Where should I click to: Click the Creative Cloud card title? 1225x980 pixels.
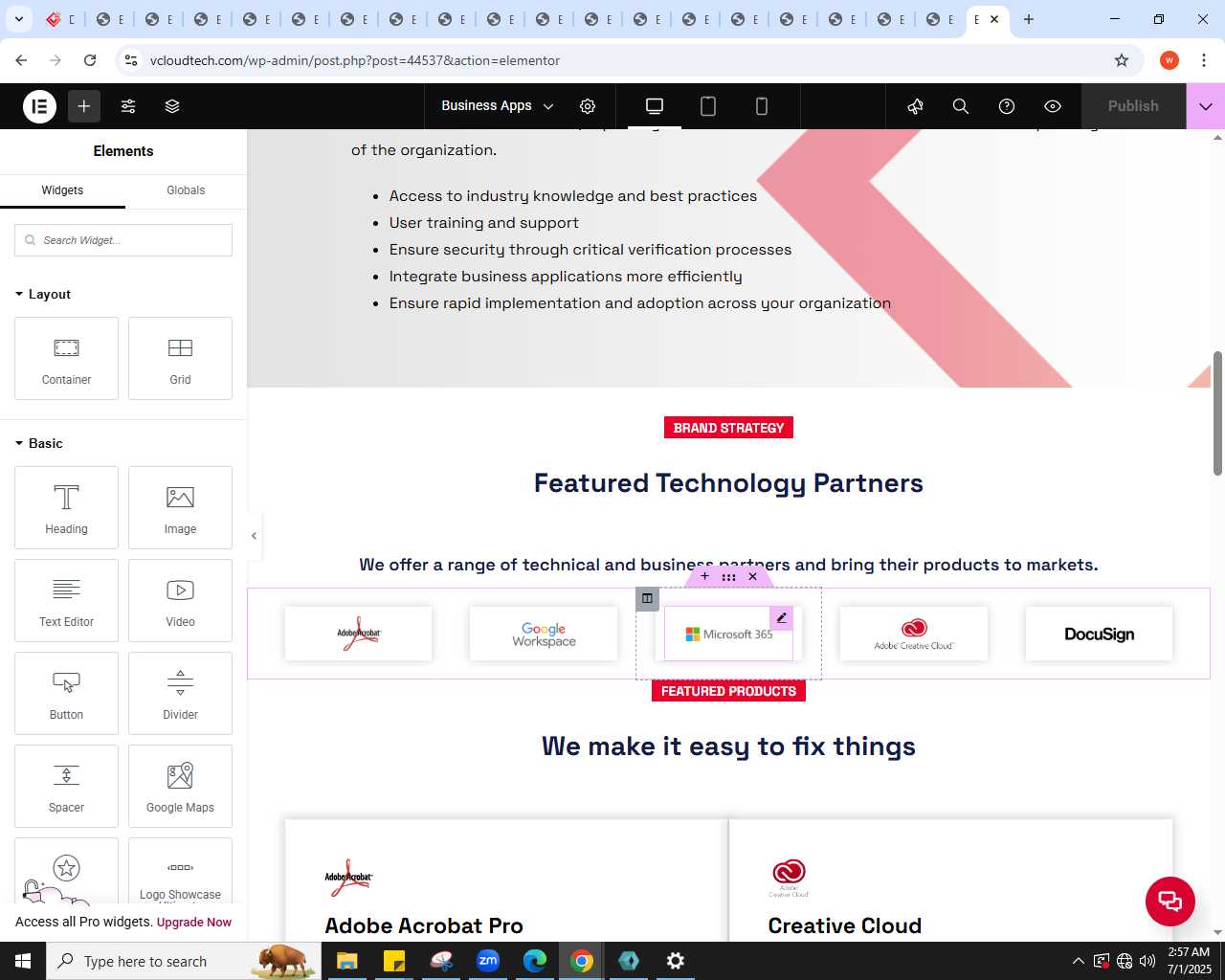(845, 925)
